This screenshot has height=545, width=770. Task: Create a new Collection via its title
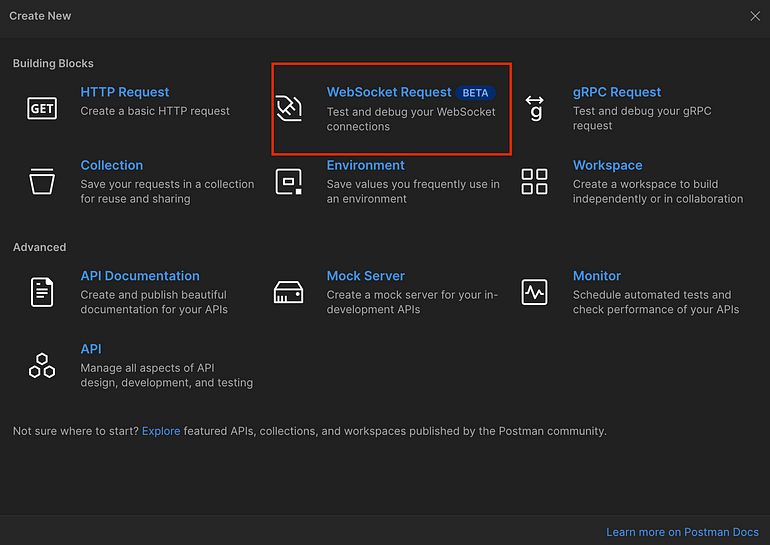pos(112,165)
